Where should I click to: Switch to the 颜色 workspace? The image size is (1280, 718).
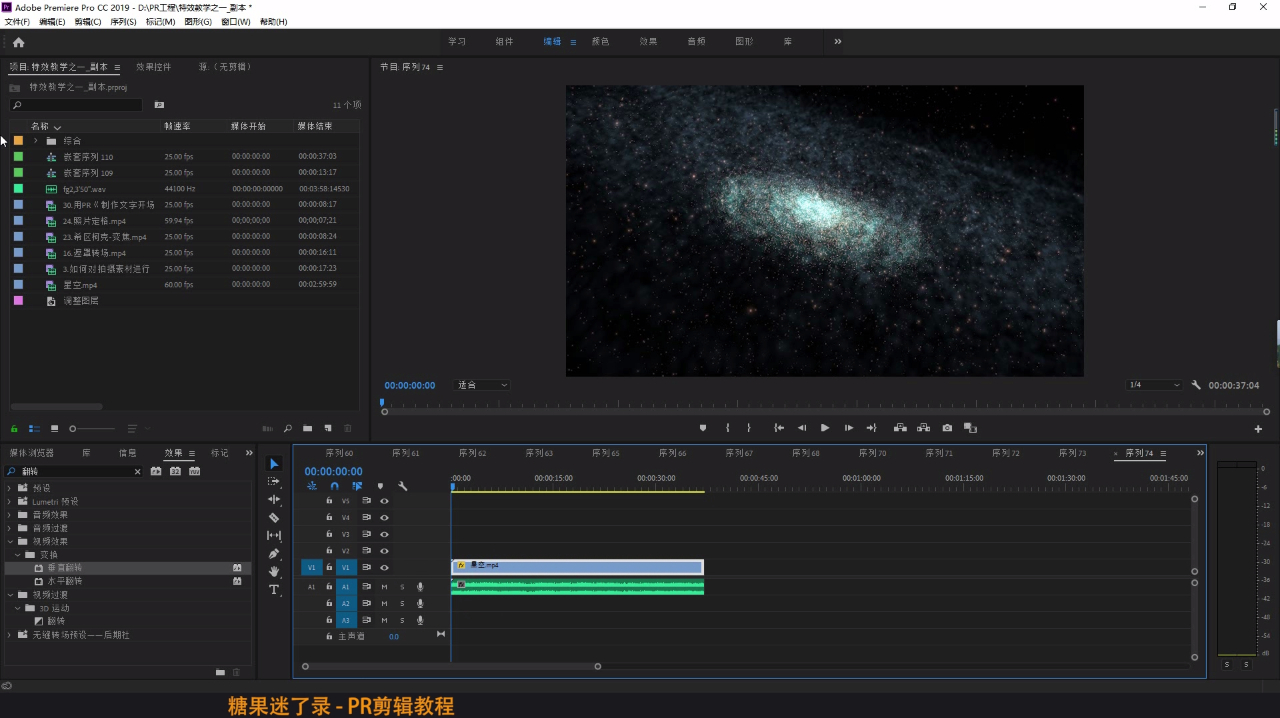(601, 42)
